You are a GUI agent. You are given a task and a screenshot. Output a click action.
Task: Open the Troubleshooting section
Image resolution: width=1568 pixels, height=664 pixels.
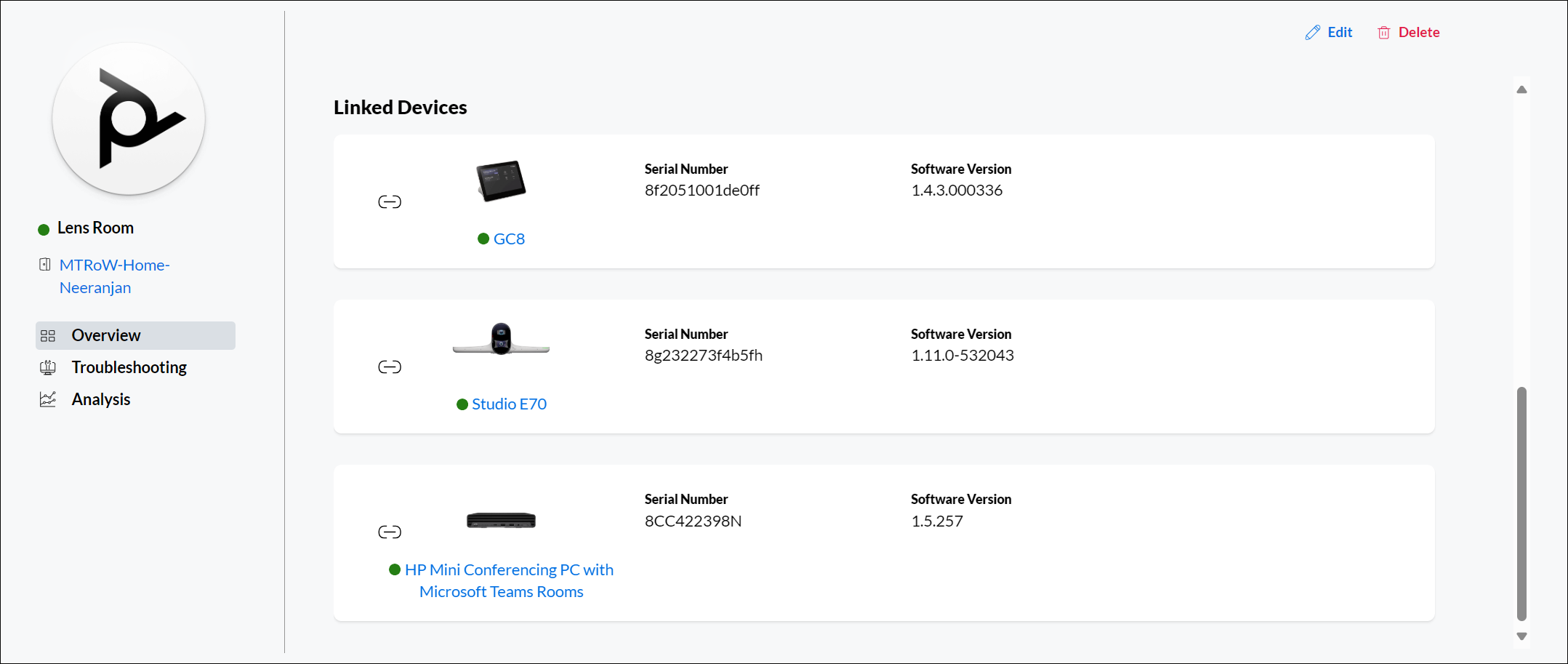click(129, 367)
